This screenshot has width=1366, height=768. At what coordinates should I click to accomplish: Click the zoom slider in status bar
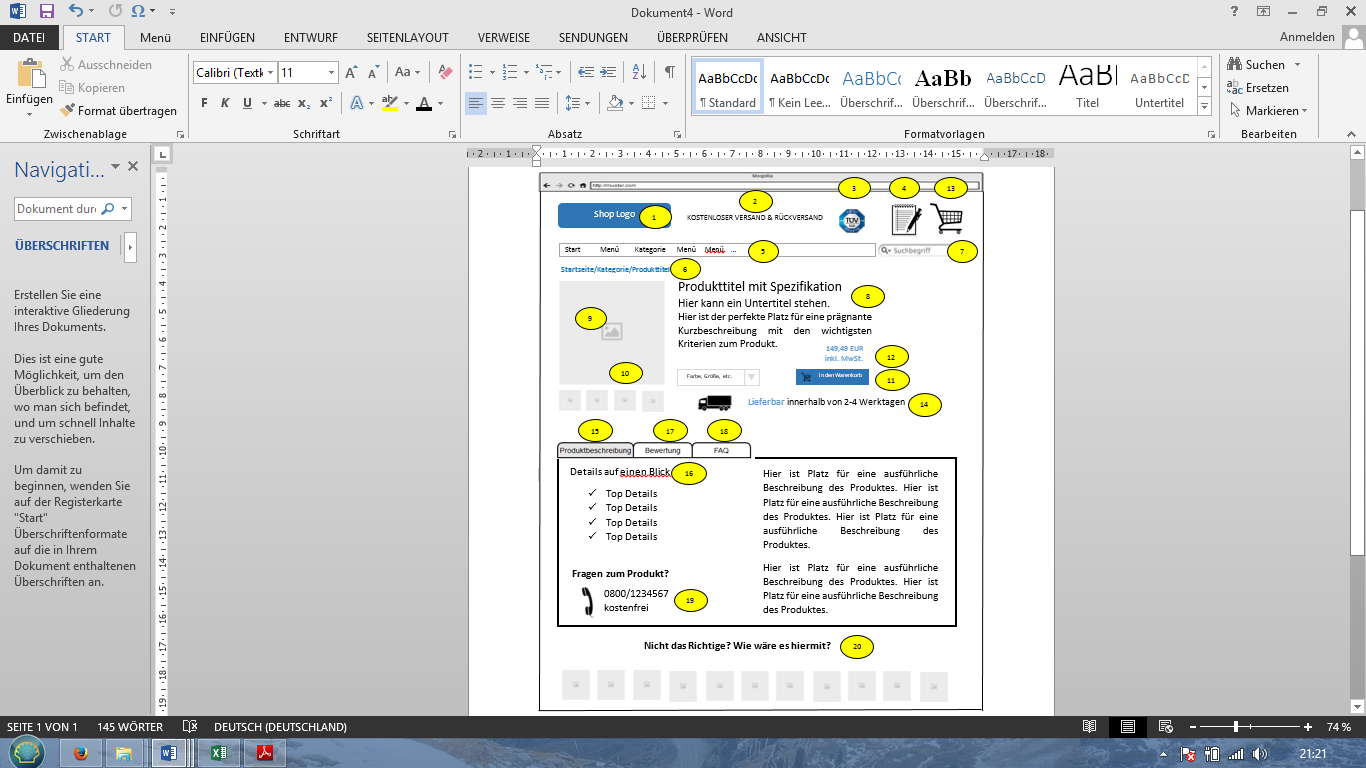point(1237,727)
